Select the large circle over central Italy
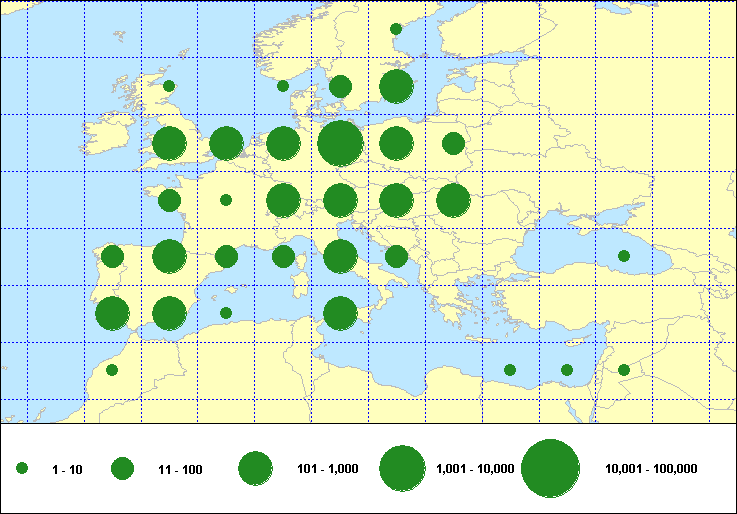This screenshot has height=514, width=737. coord(340,257)
